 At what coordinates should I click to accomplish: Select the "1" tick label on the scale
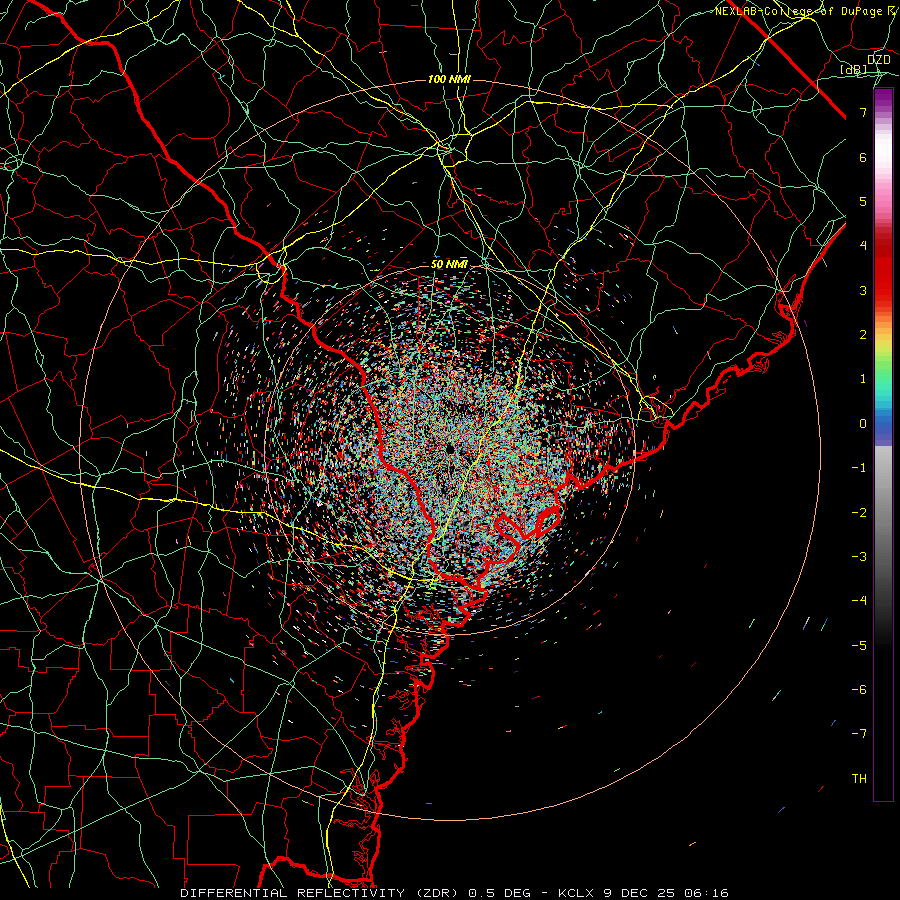[x=863, y=379]
